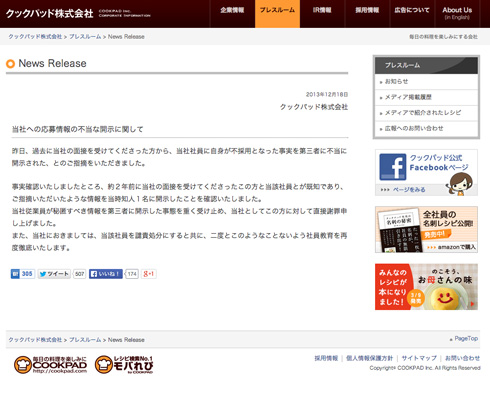Click the Copyright COOKPAD Inc. text
Image resolution: width=490 pixels, height=402 pixels.
pyautogui.click(x=425, y=368)
